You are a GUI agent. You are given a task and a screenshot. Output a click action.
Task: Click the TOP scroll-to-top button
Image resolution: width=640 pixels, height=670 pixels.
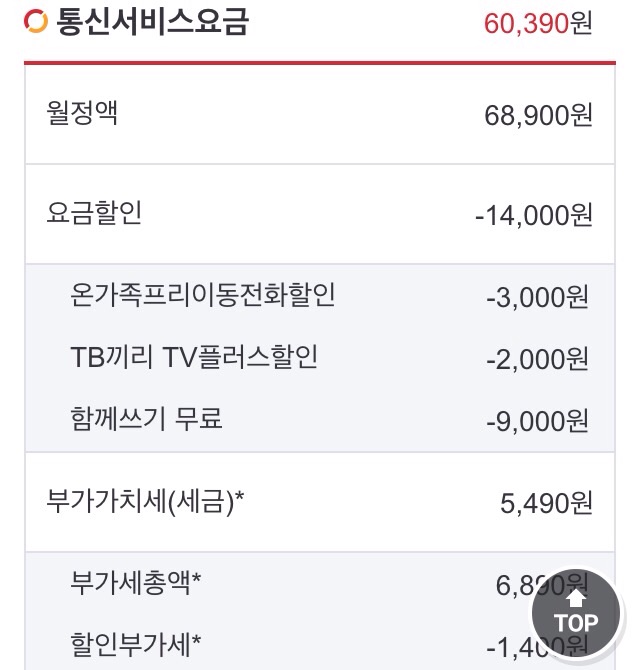pyautogui.click(x=575, y=612)
